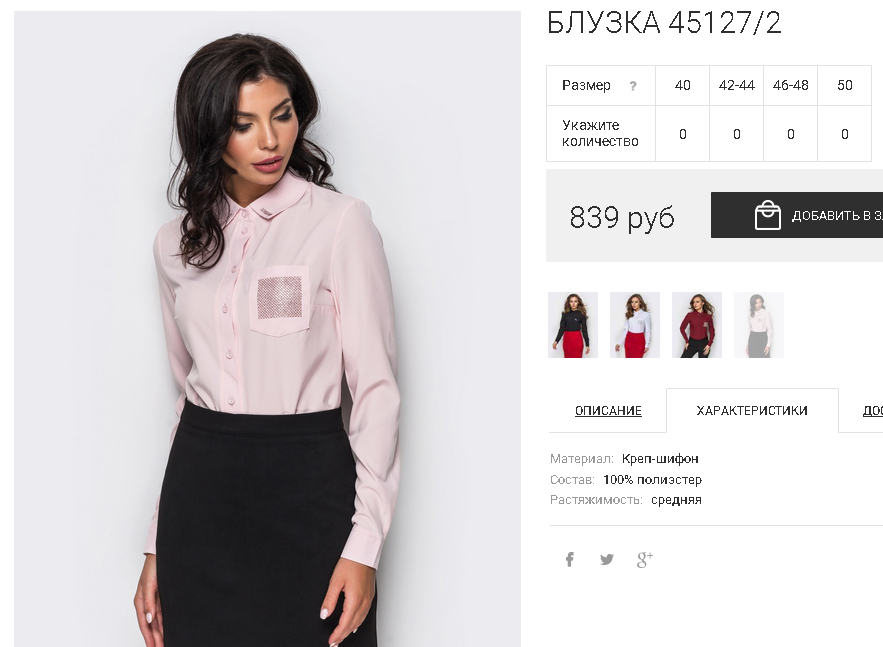This screenshot has height=647, width=883.
Task: Set quantity for size 50
Action: [x=845, y=134]
